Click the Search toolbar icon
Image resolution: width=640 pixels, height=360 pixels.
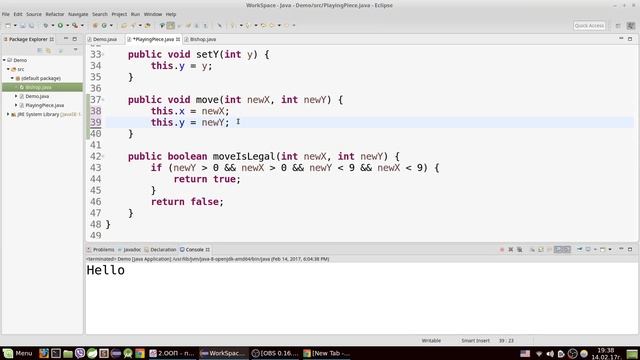133,25
